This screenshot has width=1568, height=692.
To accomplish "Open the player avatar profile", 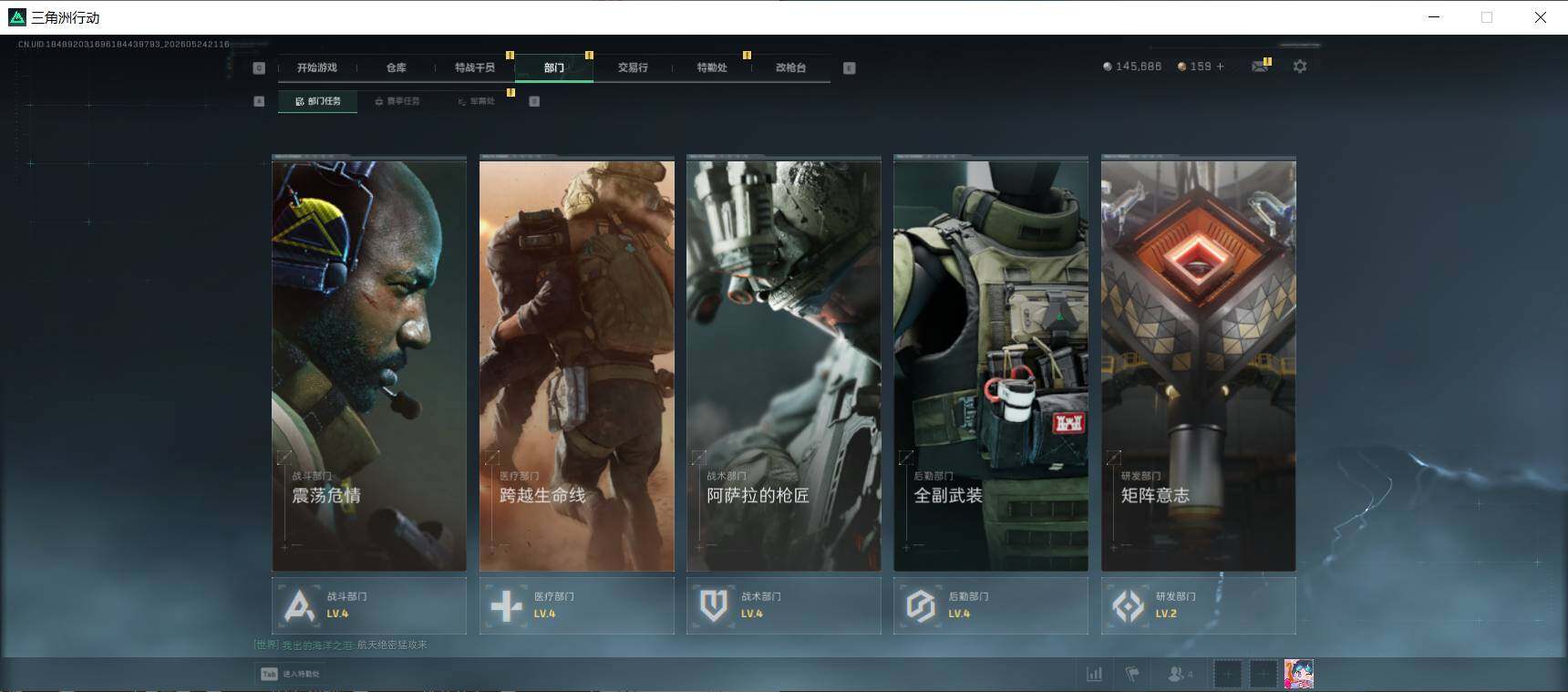I will (1299, 675).
